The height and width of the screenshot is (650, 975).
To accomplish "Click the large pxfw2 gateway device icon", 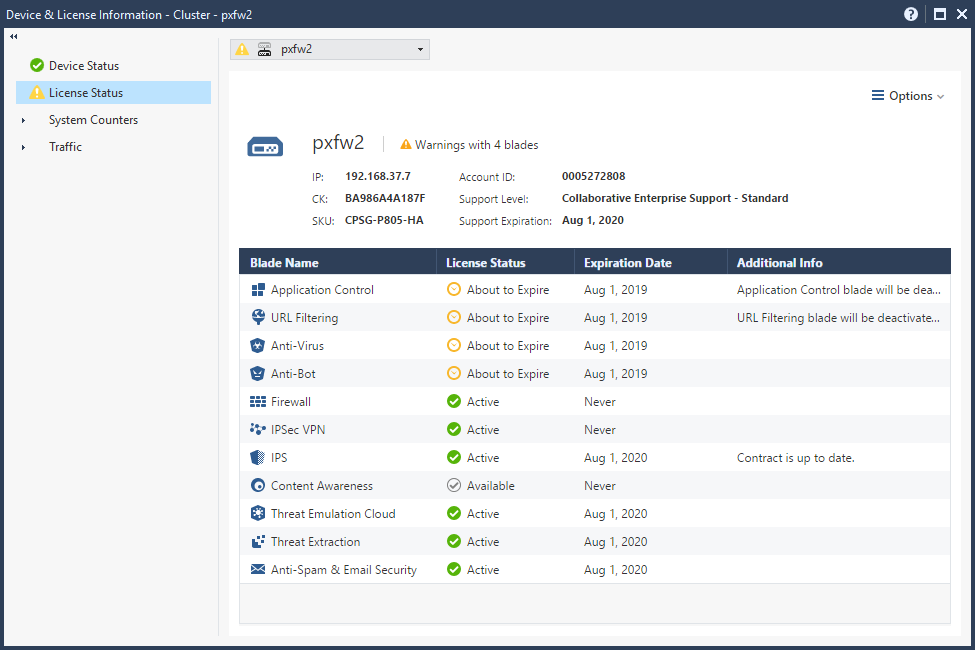I will click(265, 147).
